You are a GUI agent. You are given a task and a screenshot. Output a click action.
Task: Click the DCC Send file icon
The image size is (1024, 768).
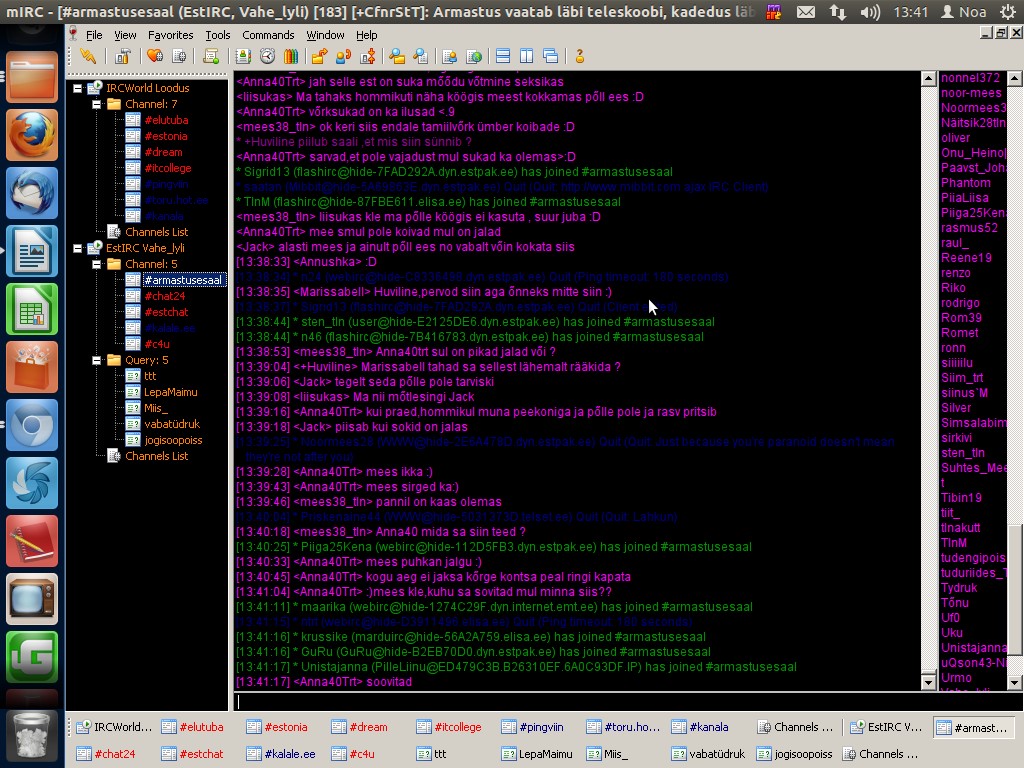(319, 57)
